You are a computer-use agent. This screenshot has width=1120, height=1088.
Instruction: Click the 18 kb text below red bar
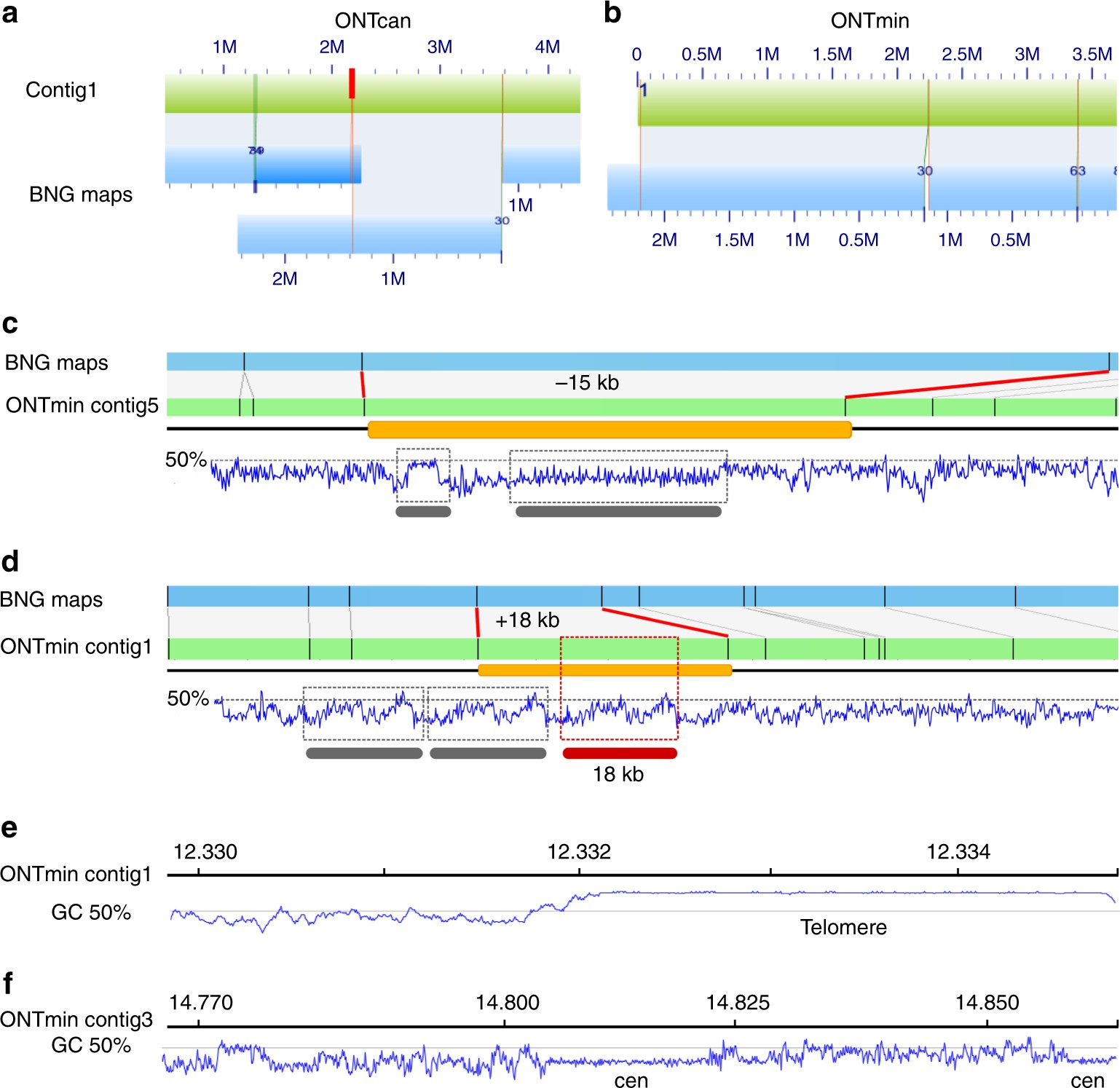618,774
